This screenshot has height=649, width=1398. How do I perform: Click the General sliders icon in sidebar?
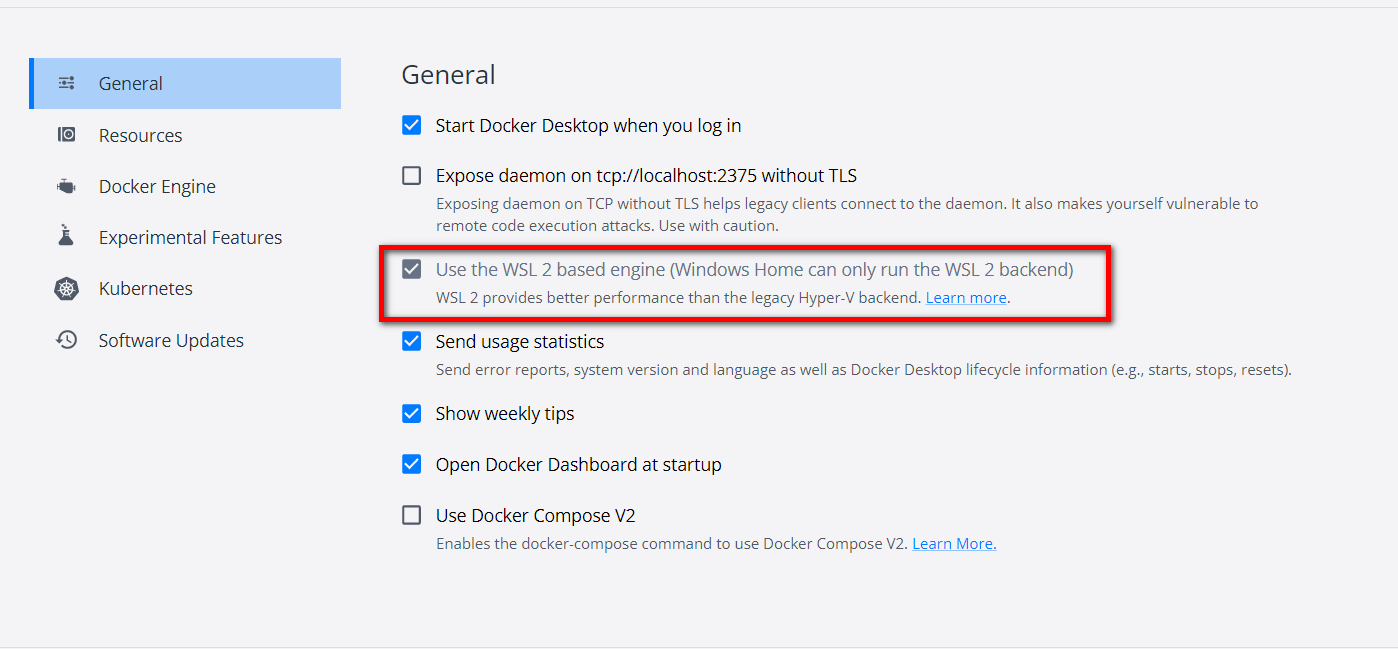coord(67,83)
